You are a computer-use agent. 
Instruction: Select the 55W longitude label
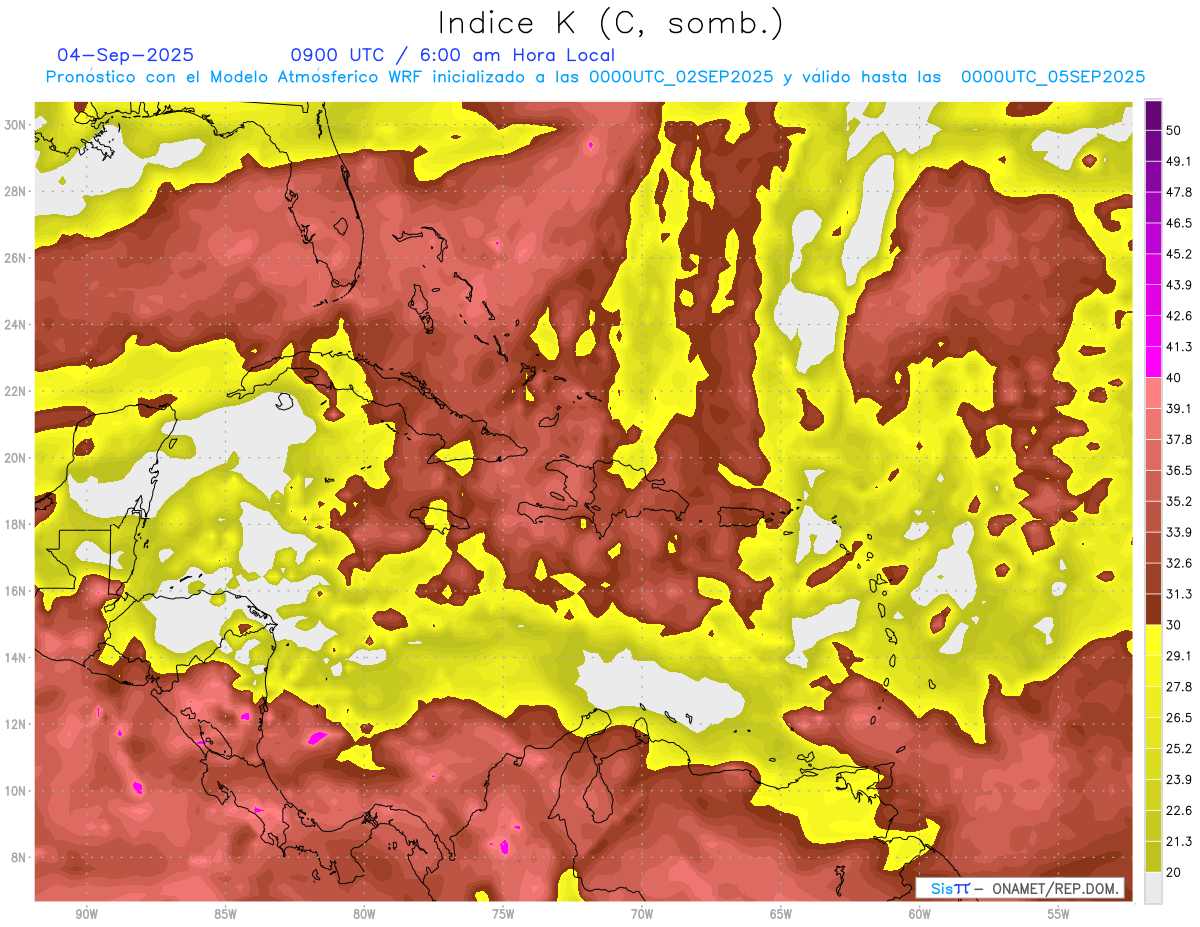[1059, 914]
